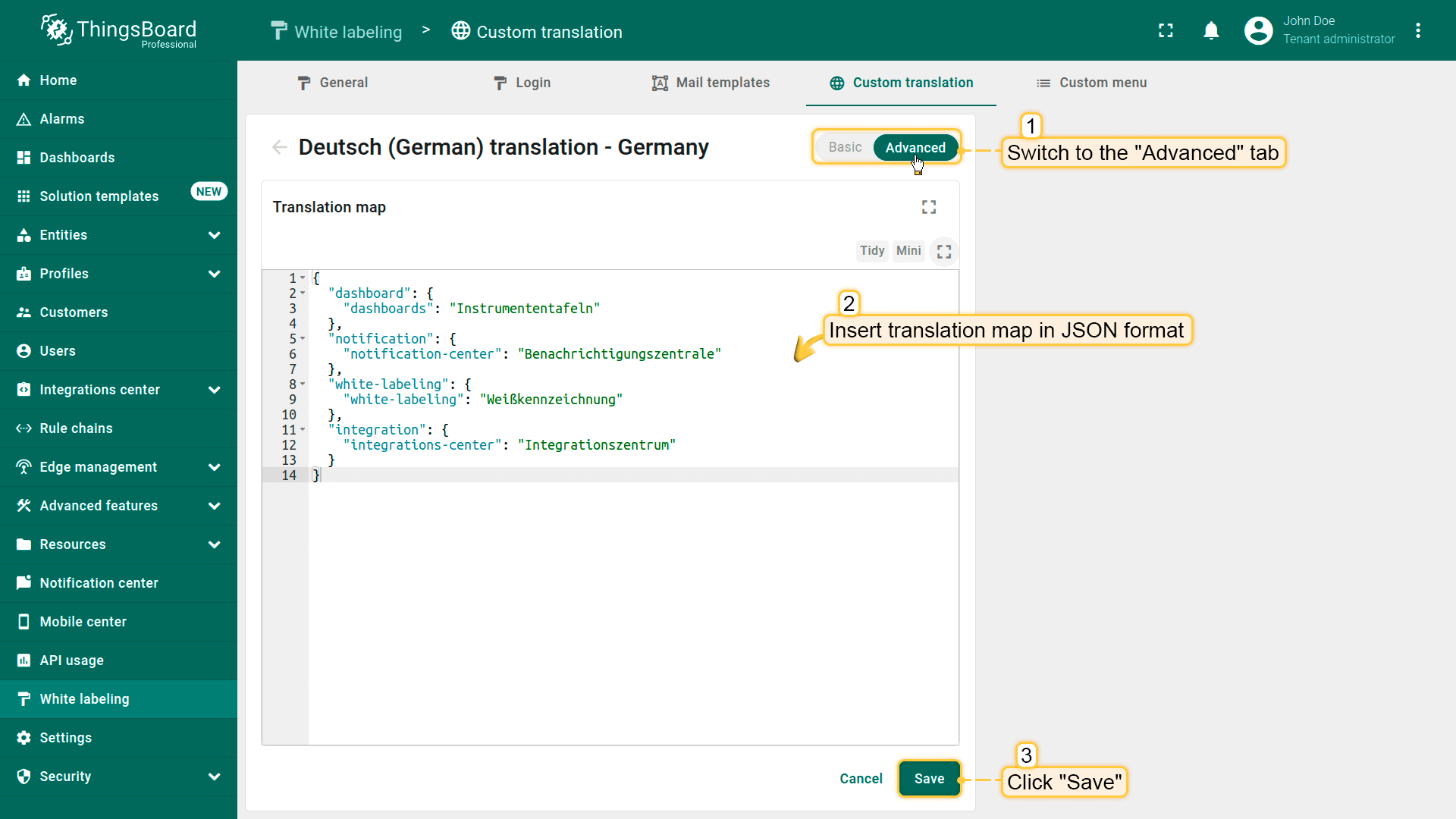Click the back arrow beside Deutsch translation title
This screenshot has height=819, width=1456.
(279, 147)
